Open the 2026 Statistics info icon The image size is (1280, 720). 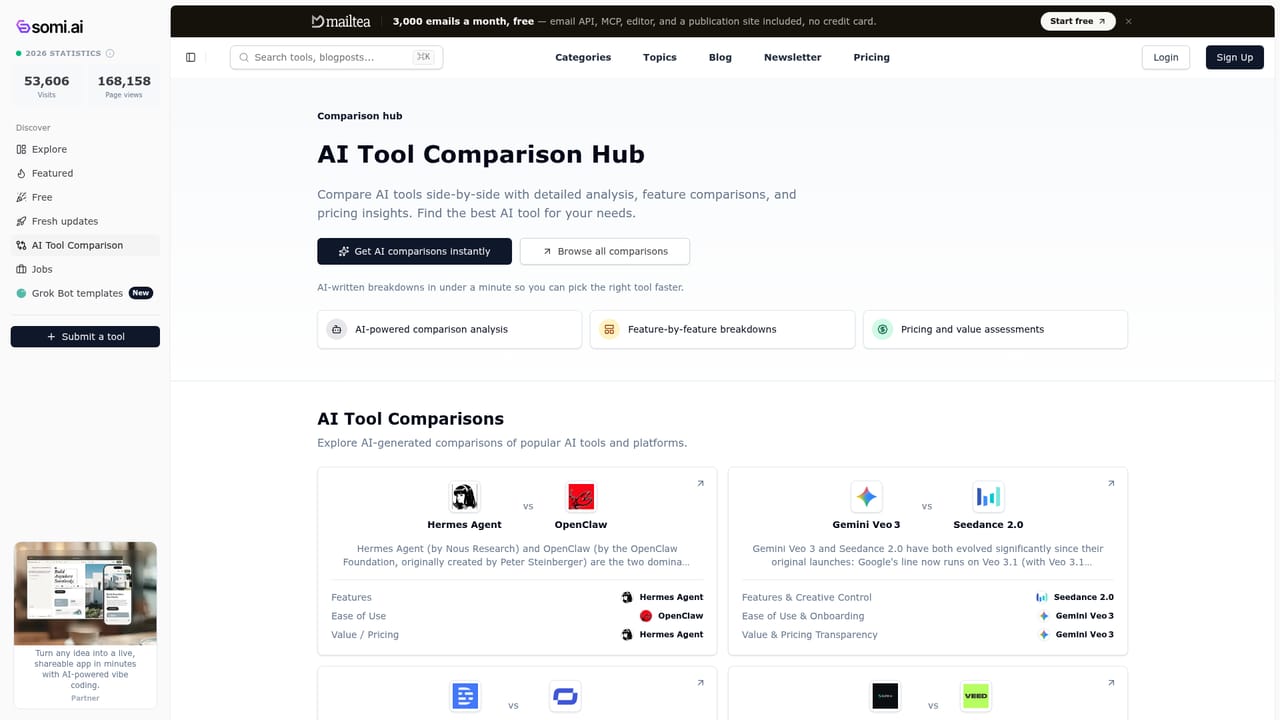point(110,53)
